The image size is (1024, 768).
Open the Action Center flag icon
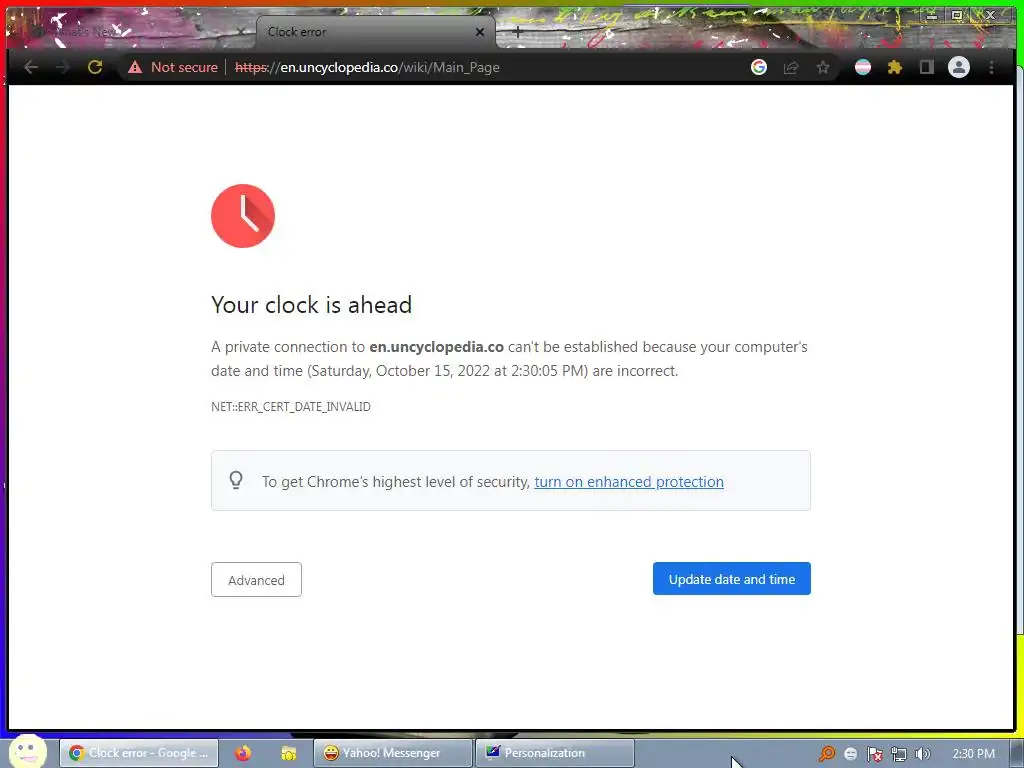[x=874, y=754]
